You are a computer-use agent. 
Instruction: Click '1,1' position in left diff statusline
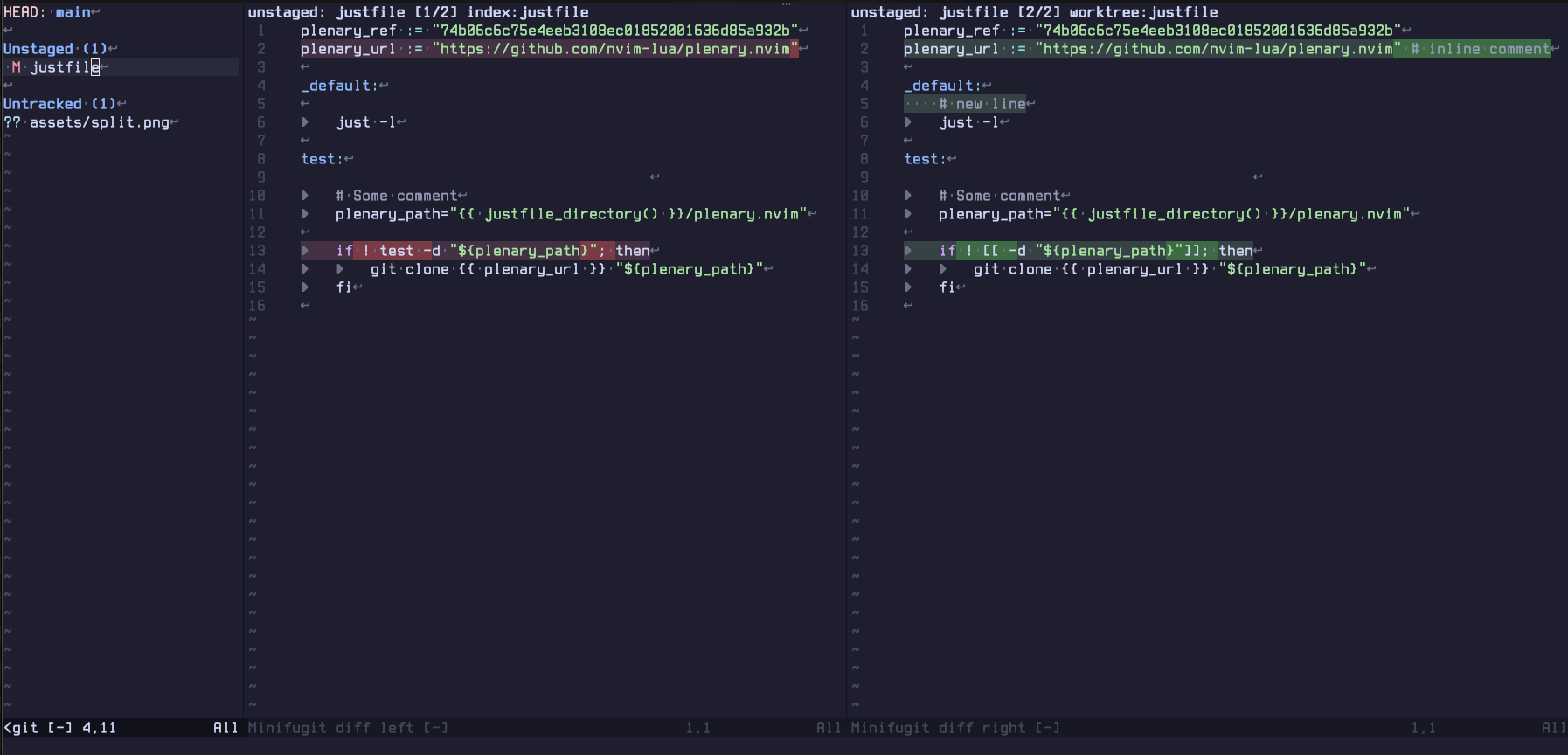click(x=697, y=728)
